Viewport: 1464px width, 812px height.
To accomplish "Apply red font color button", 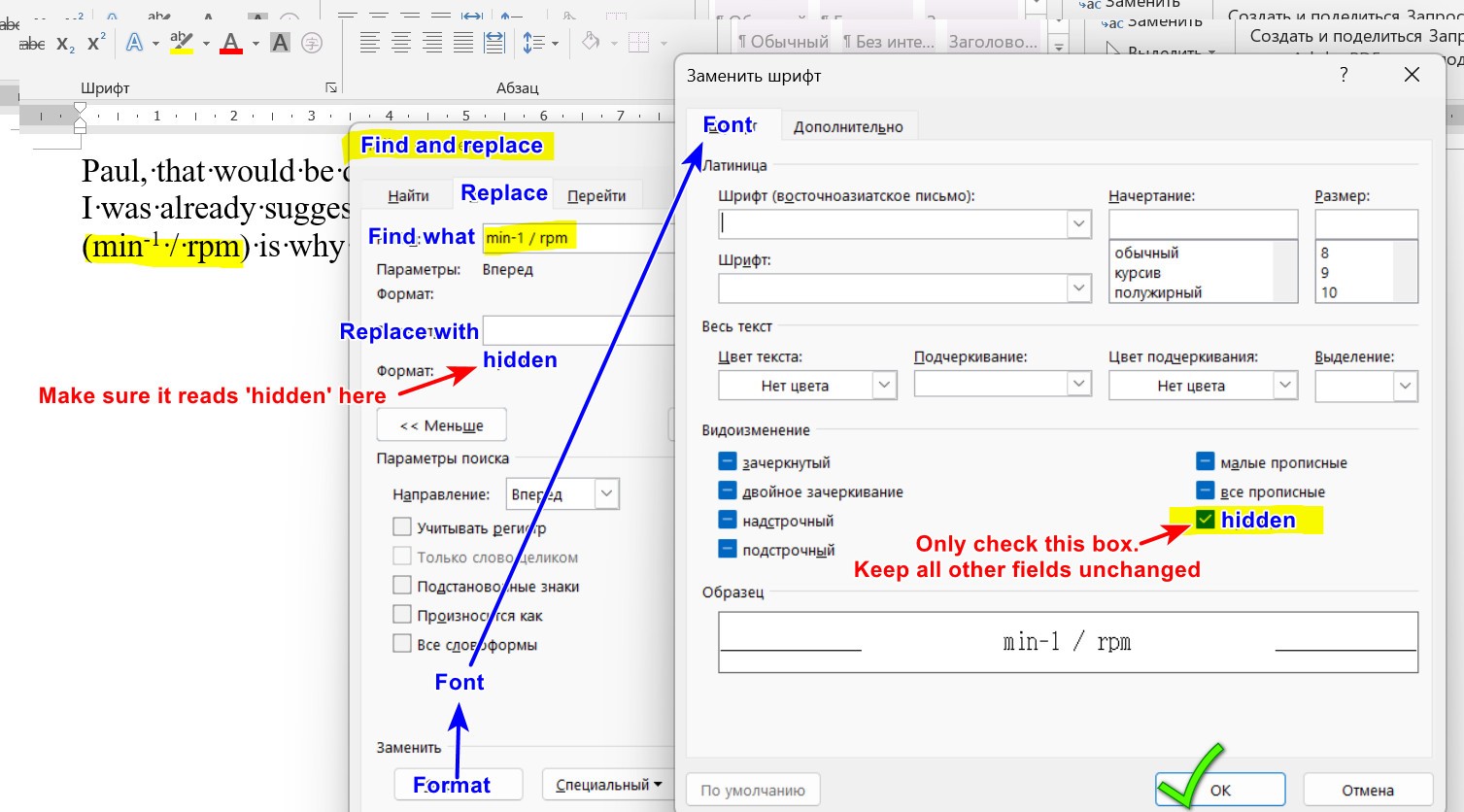I will point(231,43).
